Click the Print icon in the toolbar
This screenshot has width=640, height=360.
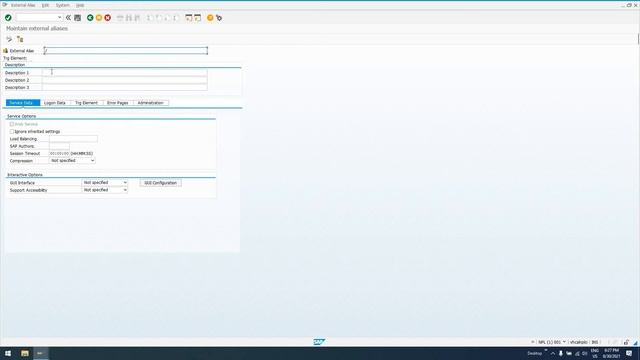120,18
